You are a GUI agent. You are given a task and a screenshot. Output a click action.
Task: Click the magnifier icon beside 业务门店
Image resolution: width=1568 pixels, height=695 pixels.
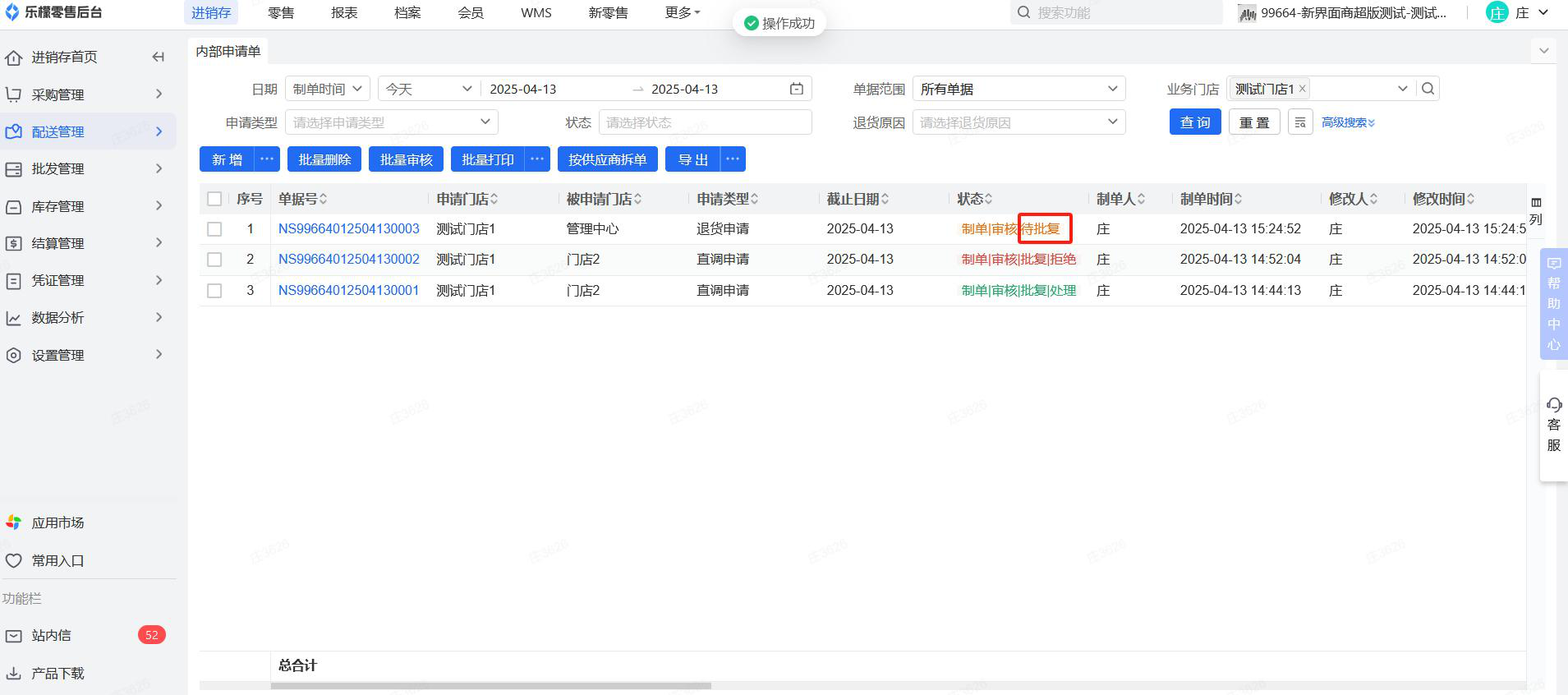(1428, 89)
